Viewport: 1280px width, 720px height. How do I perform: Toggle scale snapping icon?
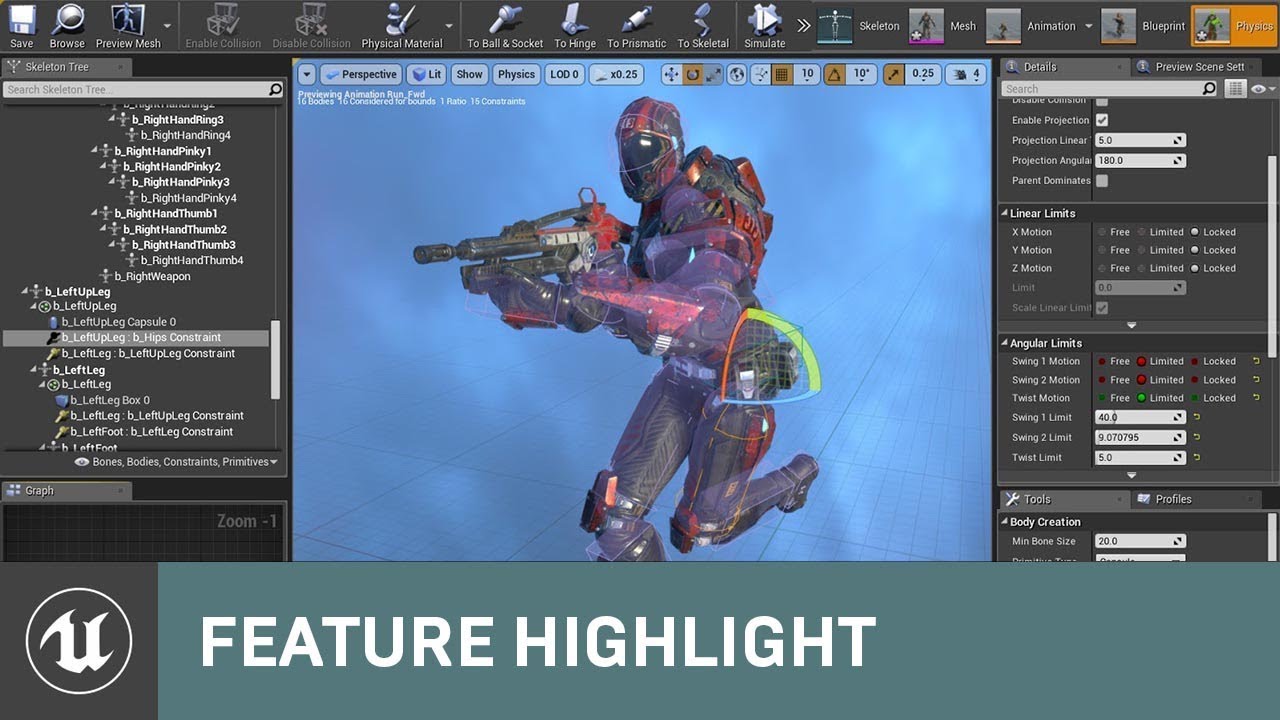(x=894, y=74)
